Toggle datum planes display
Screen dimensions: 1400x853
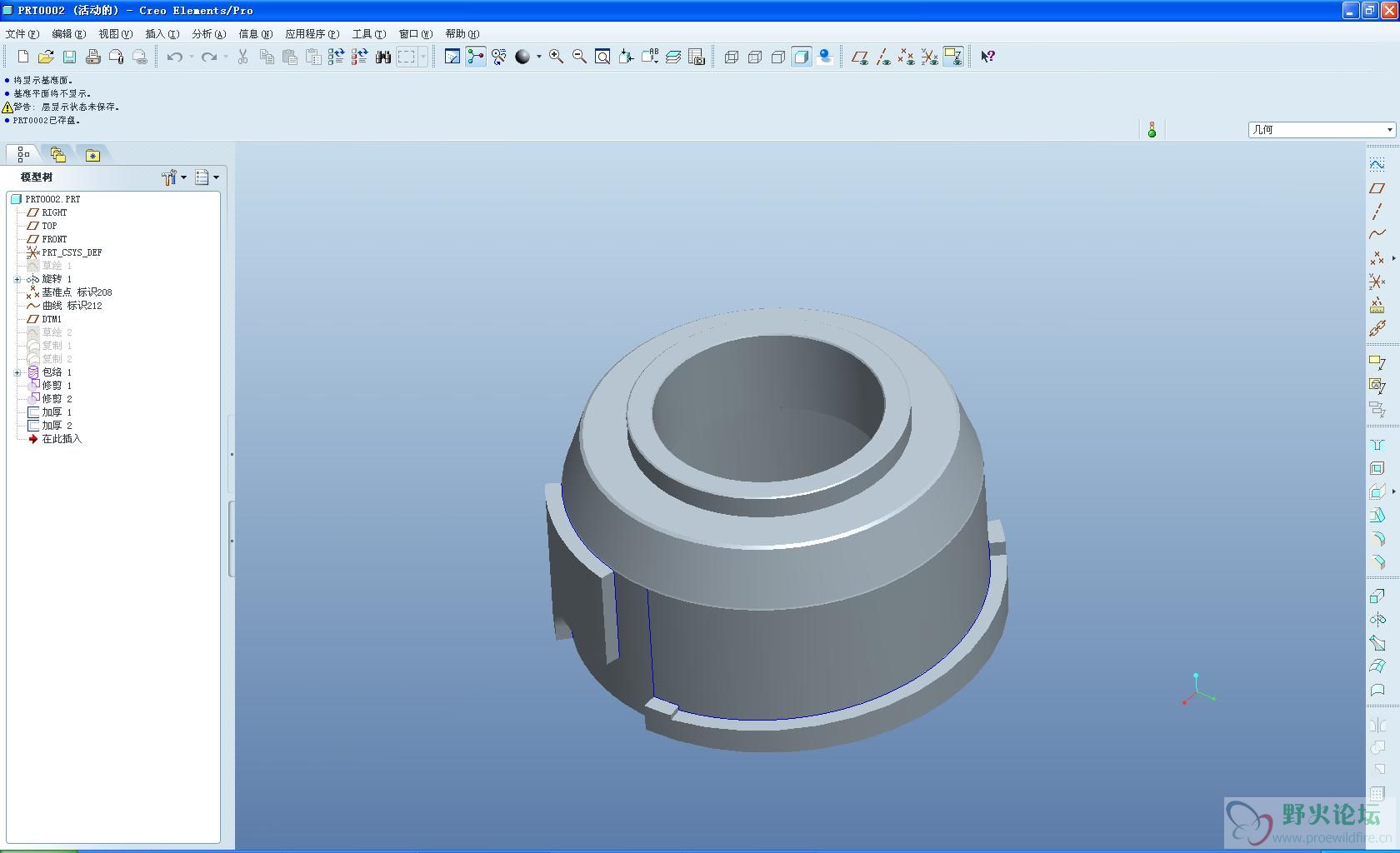pos(860,57)
